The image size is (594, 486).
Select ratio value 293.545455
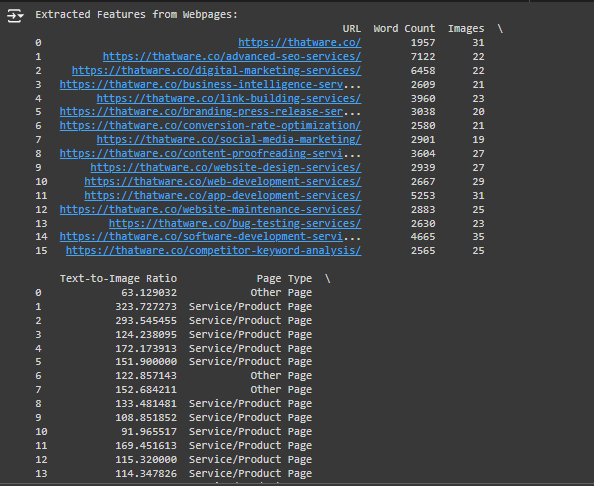coord(146,321)
